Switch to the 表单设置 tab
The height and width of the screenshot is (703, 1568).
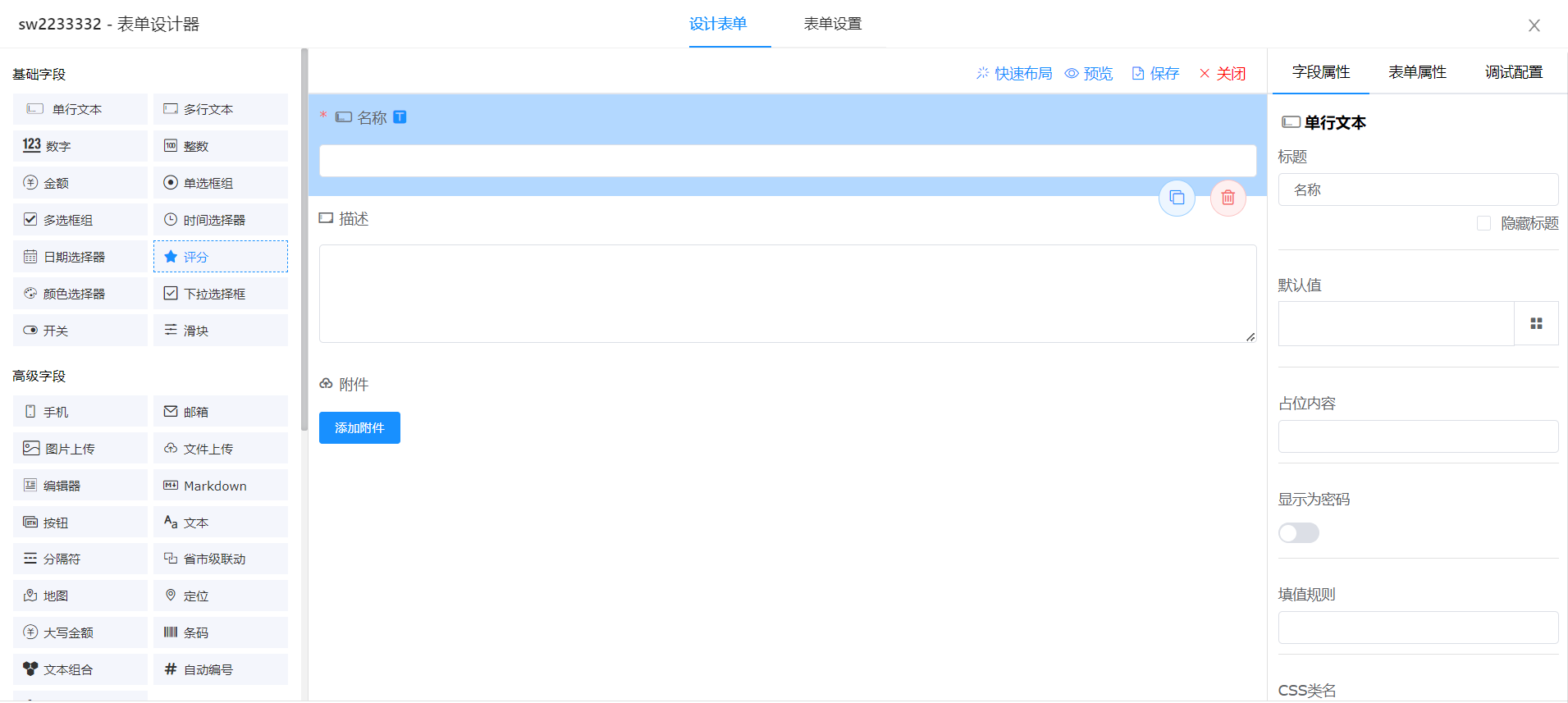[833, 24]
